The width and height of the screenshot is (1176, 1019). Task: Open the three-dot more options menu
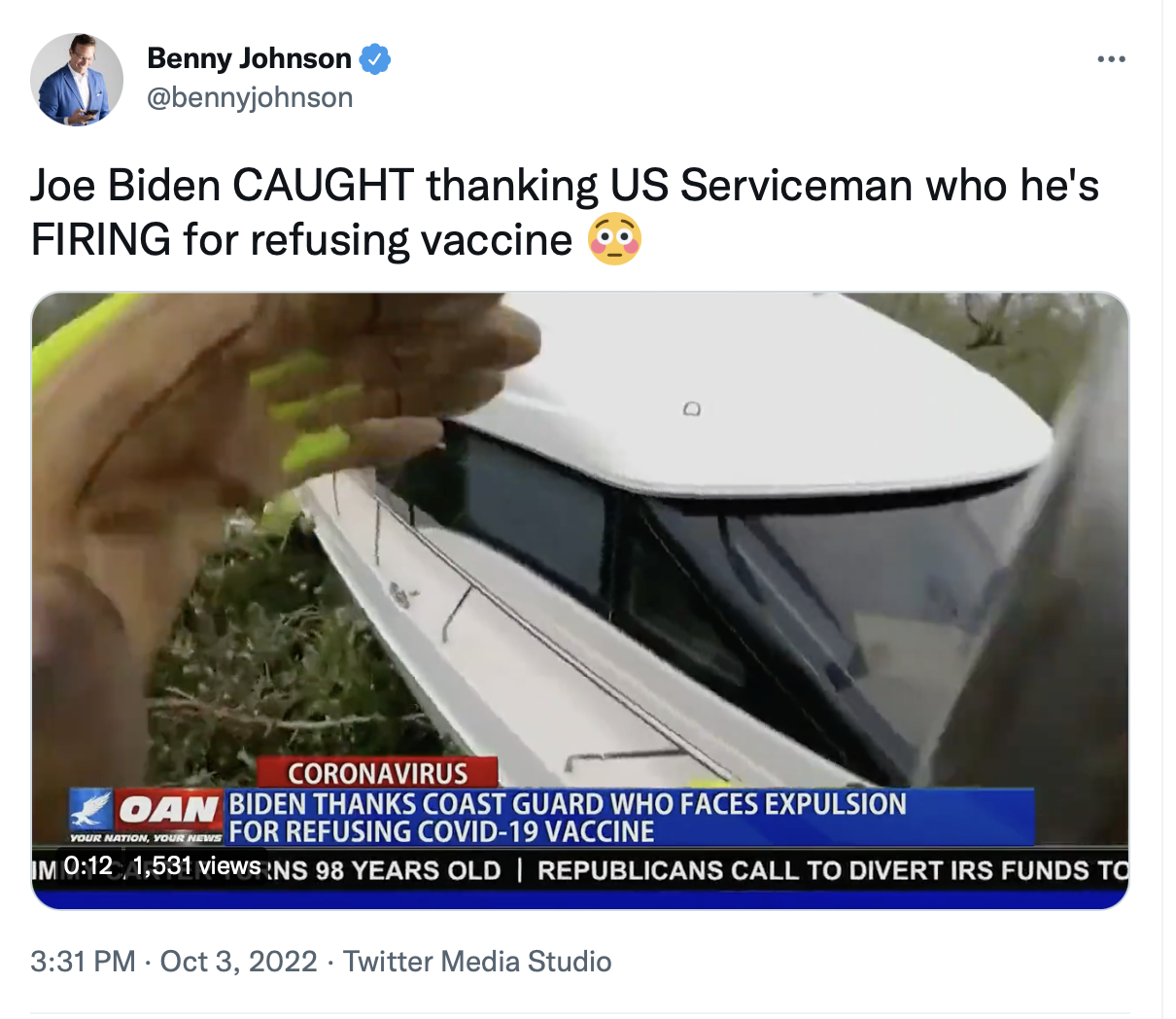coord(1111,59)
